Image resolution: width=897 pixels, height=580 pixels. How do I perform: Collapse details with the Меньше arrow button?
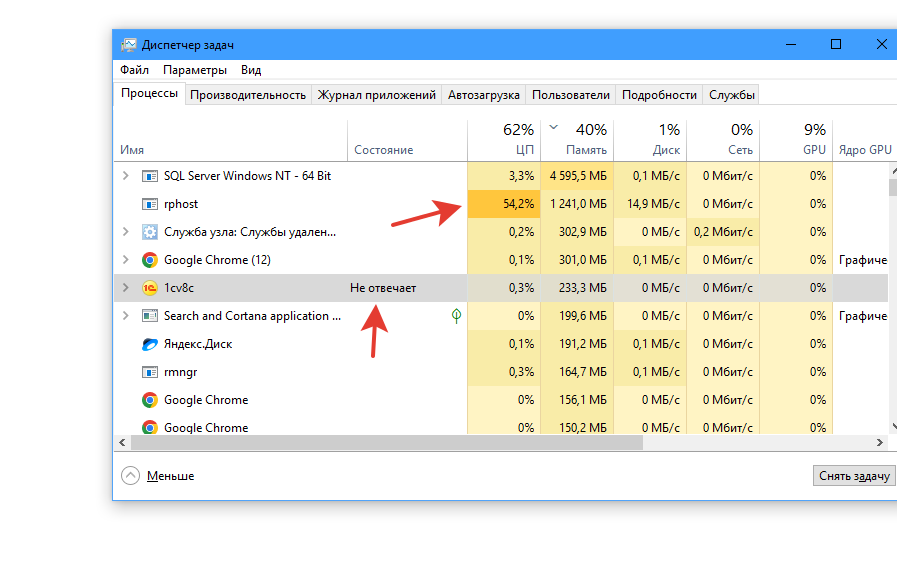pyautogui.click(x=130, y=476)
